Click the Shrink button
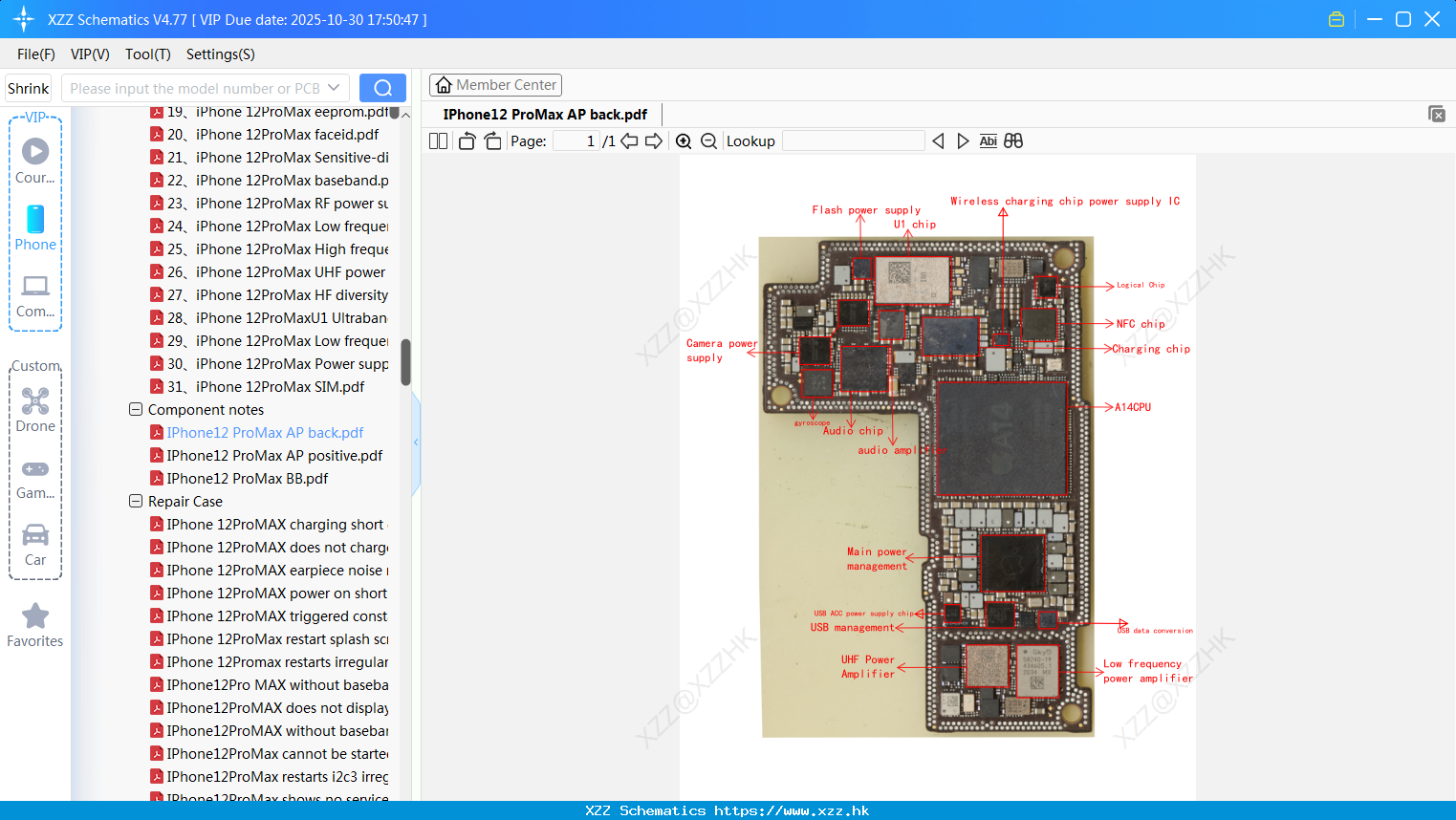Screen dimensions: 1456x820 click(28, 88)
